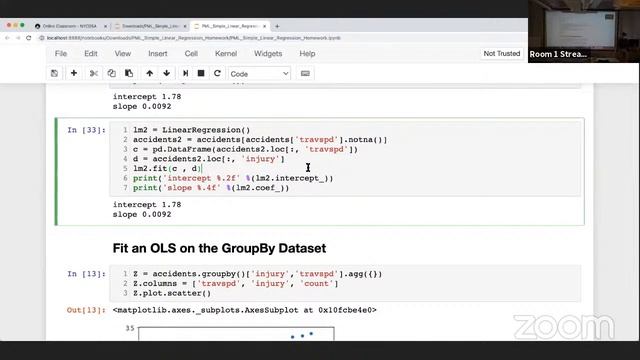The width and height of the screenshot is (640, 360).
Task: Click the accidents.groupby code line
Action: tap(258, 274)
